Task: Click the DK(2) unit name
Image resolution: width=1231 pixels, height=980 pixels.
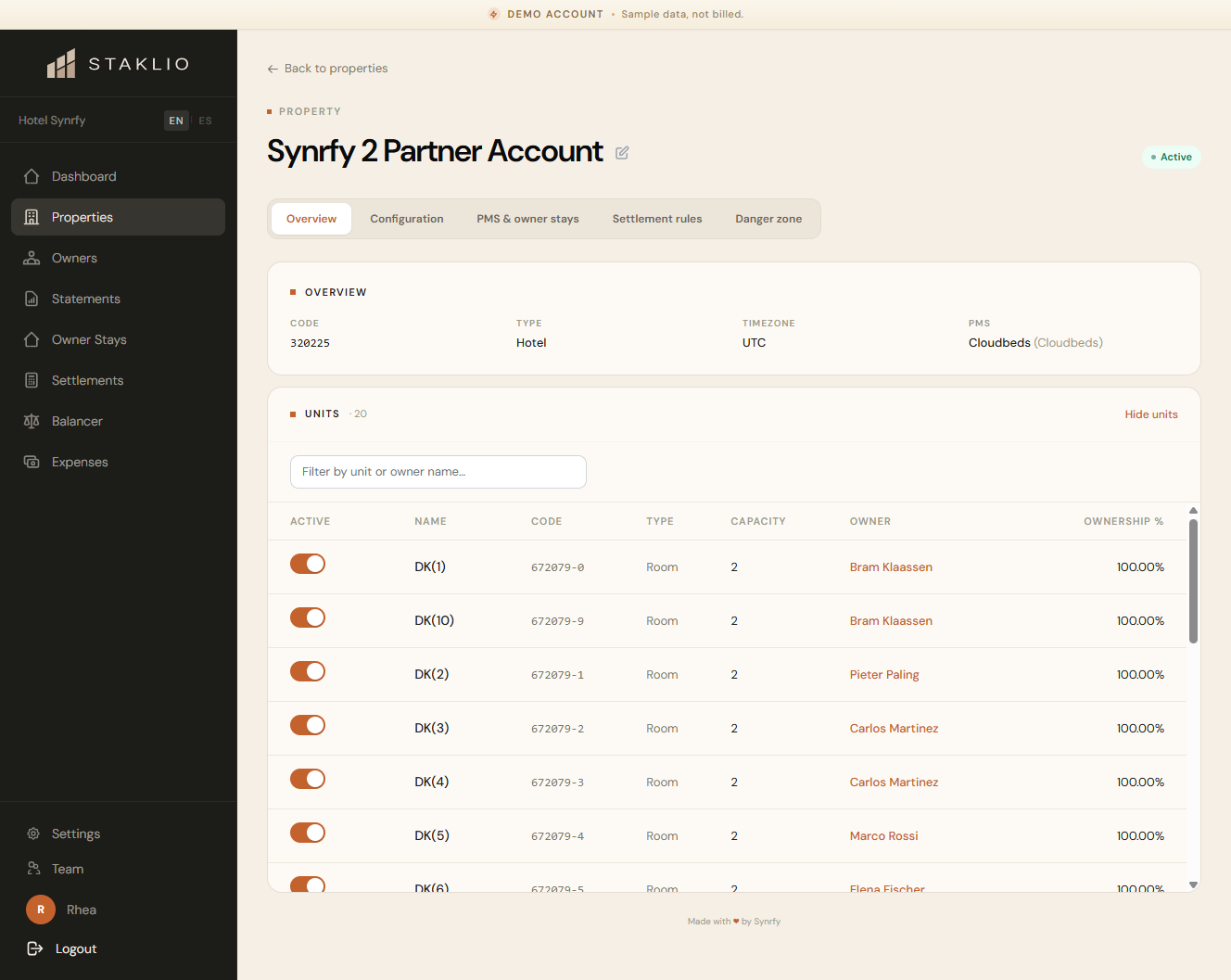Action: coord(431,674)
